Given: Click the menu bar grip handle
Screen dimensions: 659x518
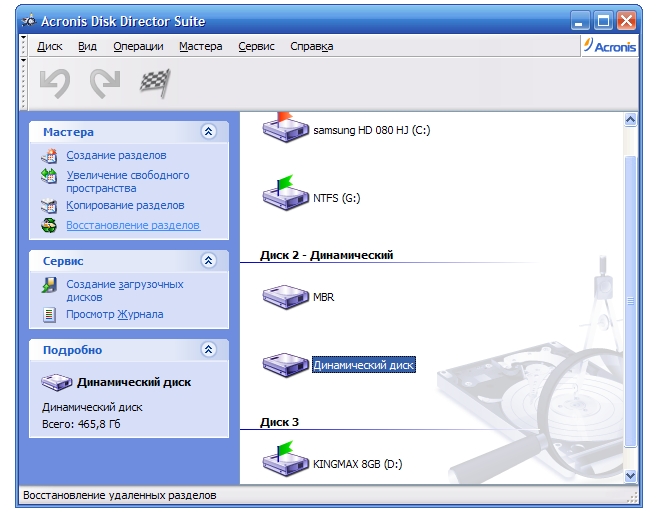Looking at the screenshot, I should click(x=24, y=46).
